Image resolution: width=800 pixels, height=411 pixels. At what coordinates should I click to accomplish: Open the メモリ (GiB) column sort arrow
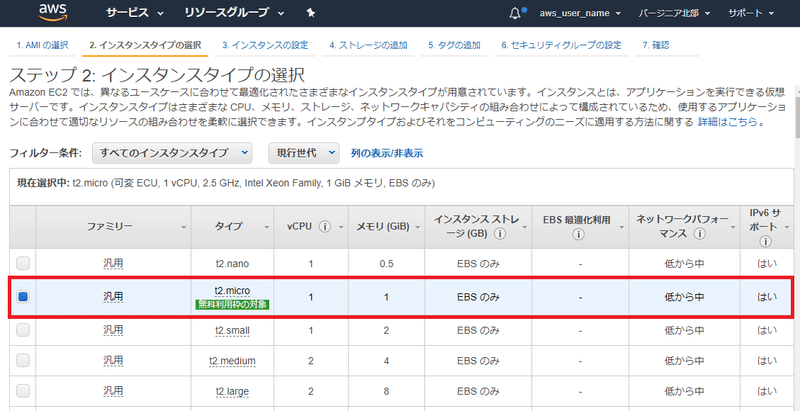(x=418, y=227)
